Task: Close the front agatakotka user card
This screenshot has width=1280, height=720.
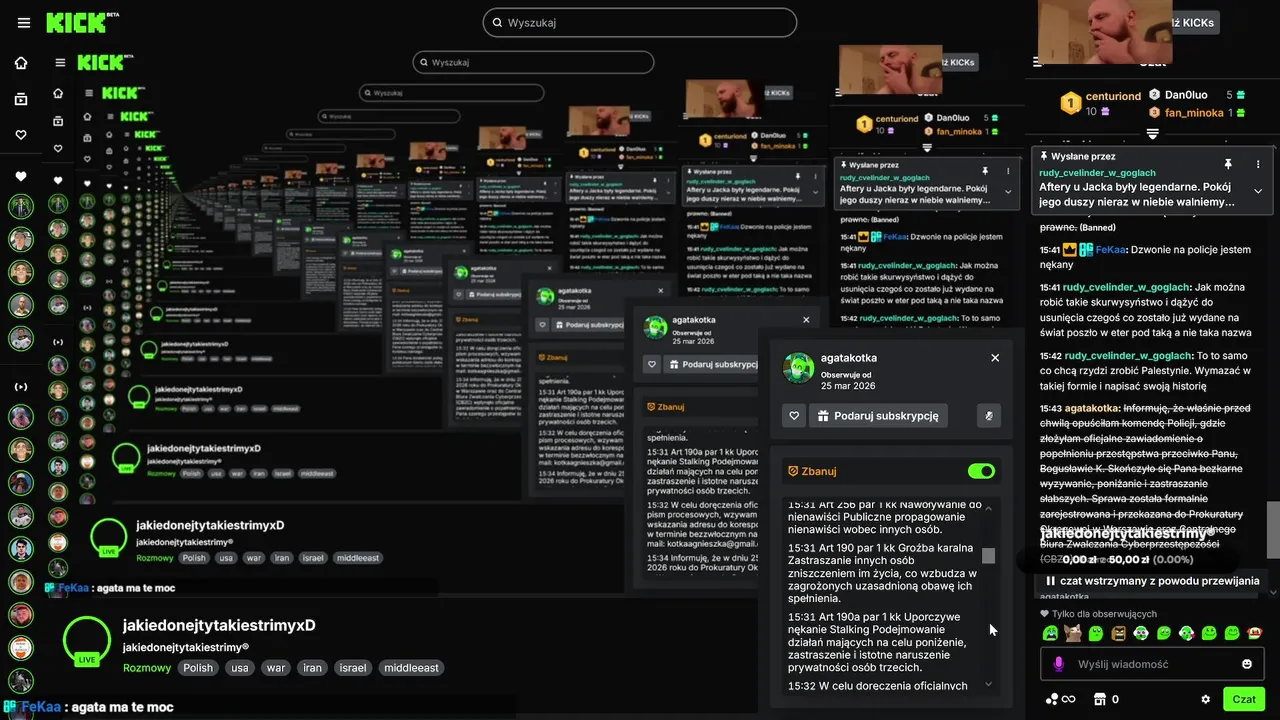Action: click(995, 358)
